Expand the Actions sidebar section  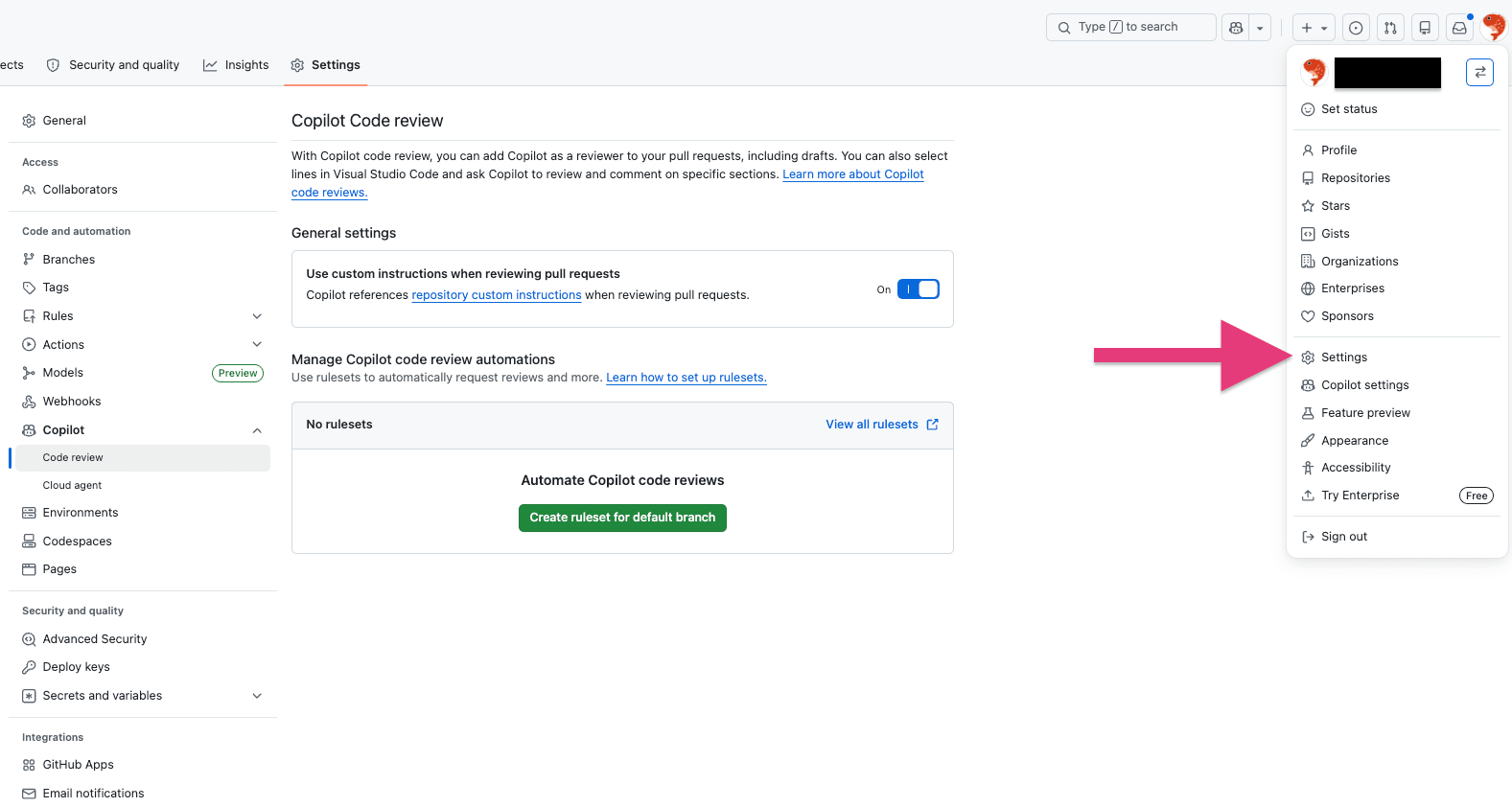257,344
